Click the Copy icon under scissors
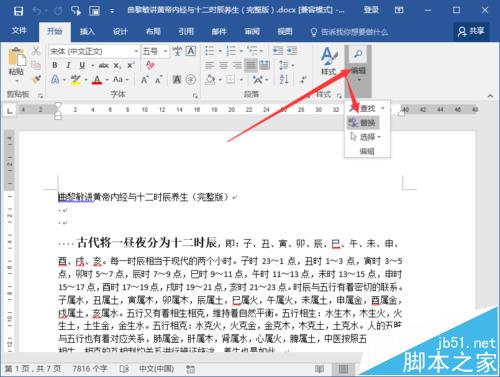 [36, 65]
